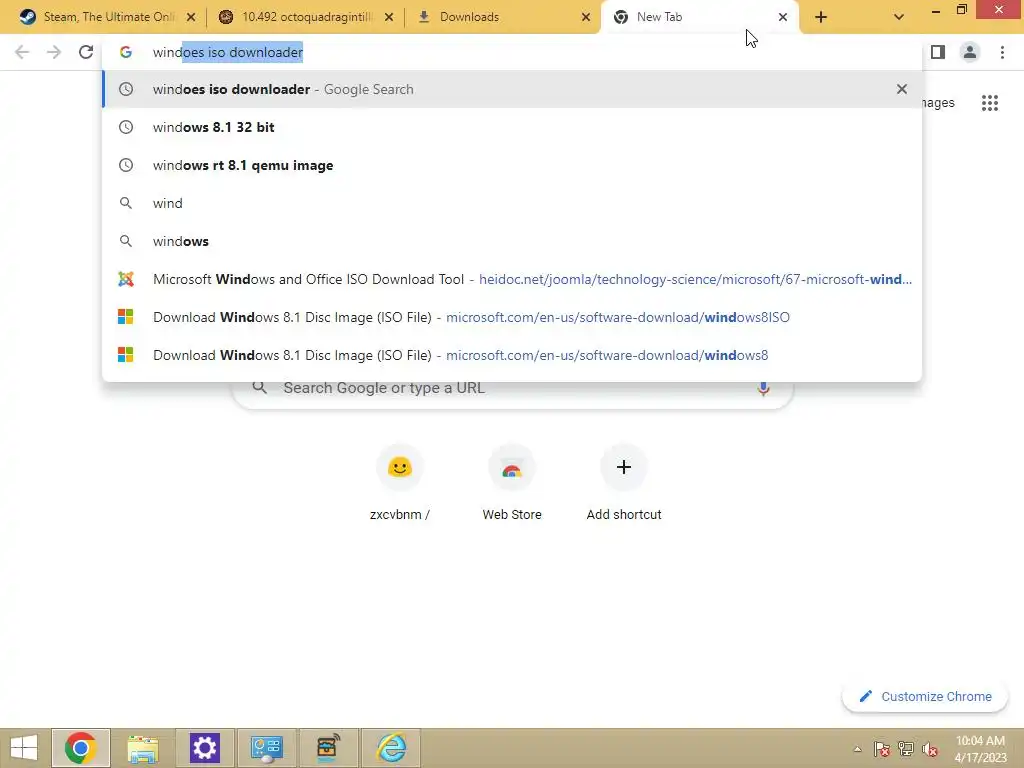Select the search suggestion windows
The width and height of the screenshot is (1024, 768).
click(512, 241)
